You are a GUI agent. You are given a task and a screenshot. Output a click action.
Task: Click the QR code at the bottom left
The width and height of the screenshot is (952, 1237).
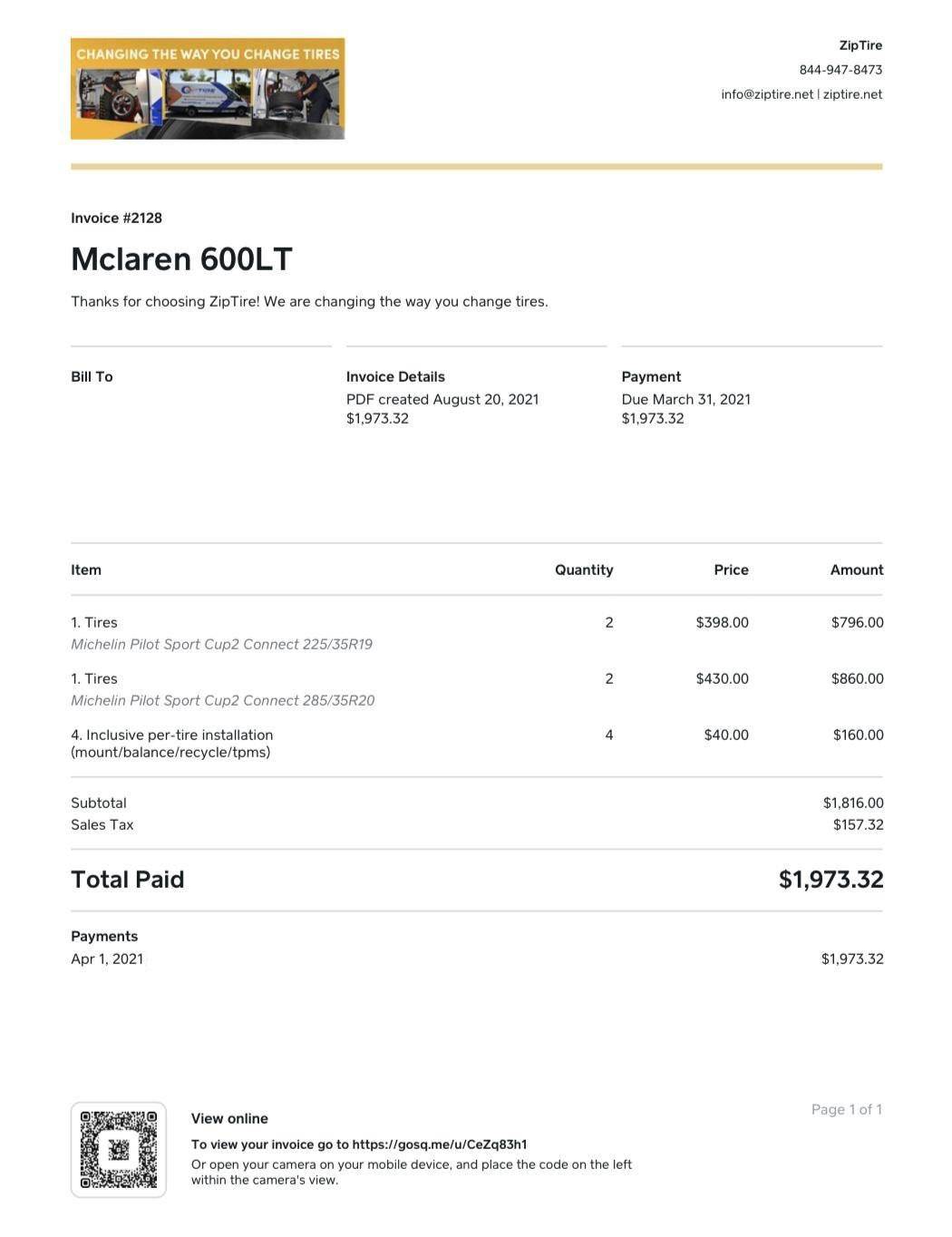pos(118,1149)
